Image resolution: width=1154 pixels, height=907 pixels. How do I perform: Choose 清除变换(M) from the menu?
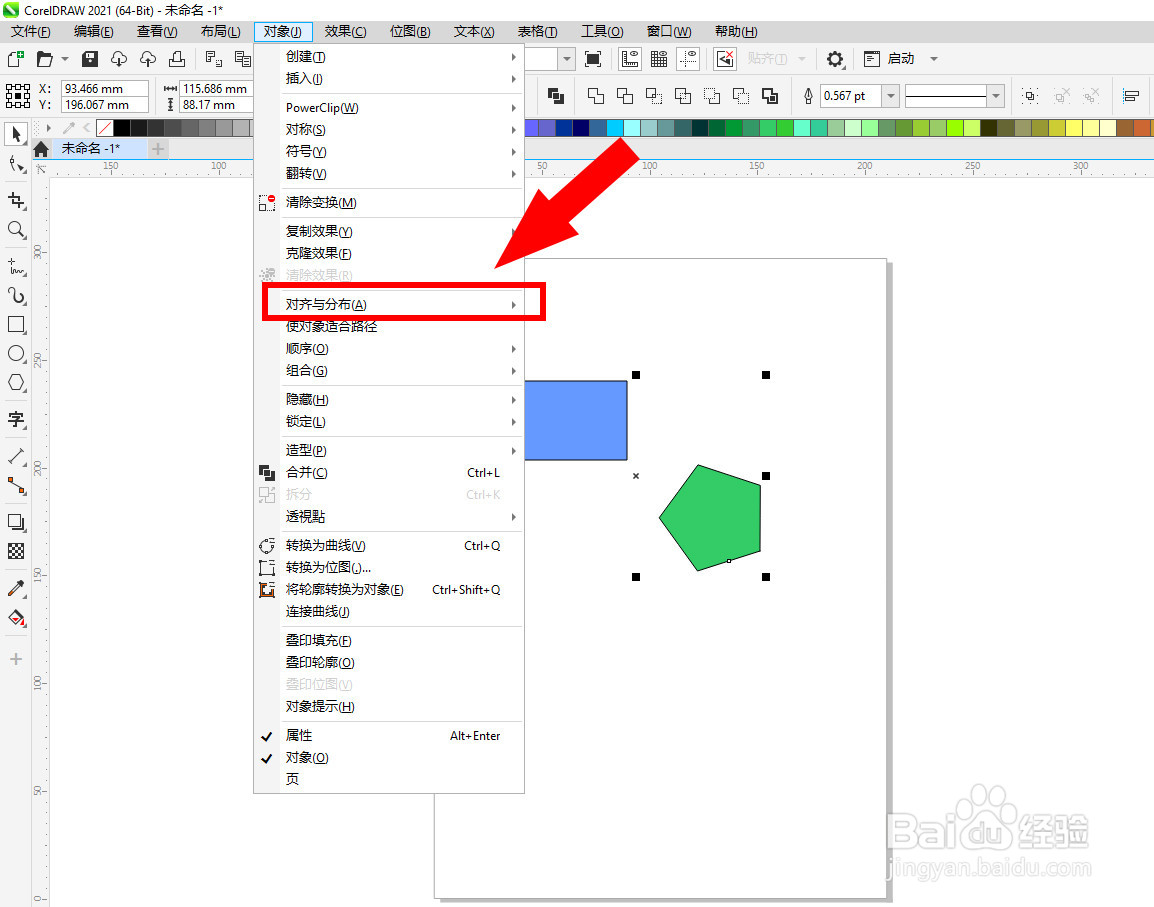coord(389,202)
